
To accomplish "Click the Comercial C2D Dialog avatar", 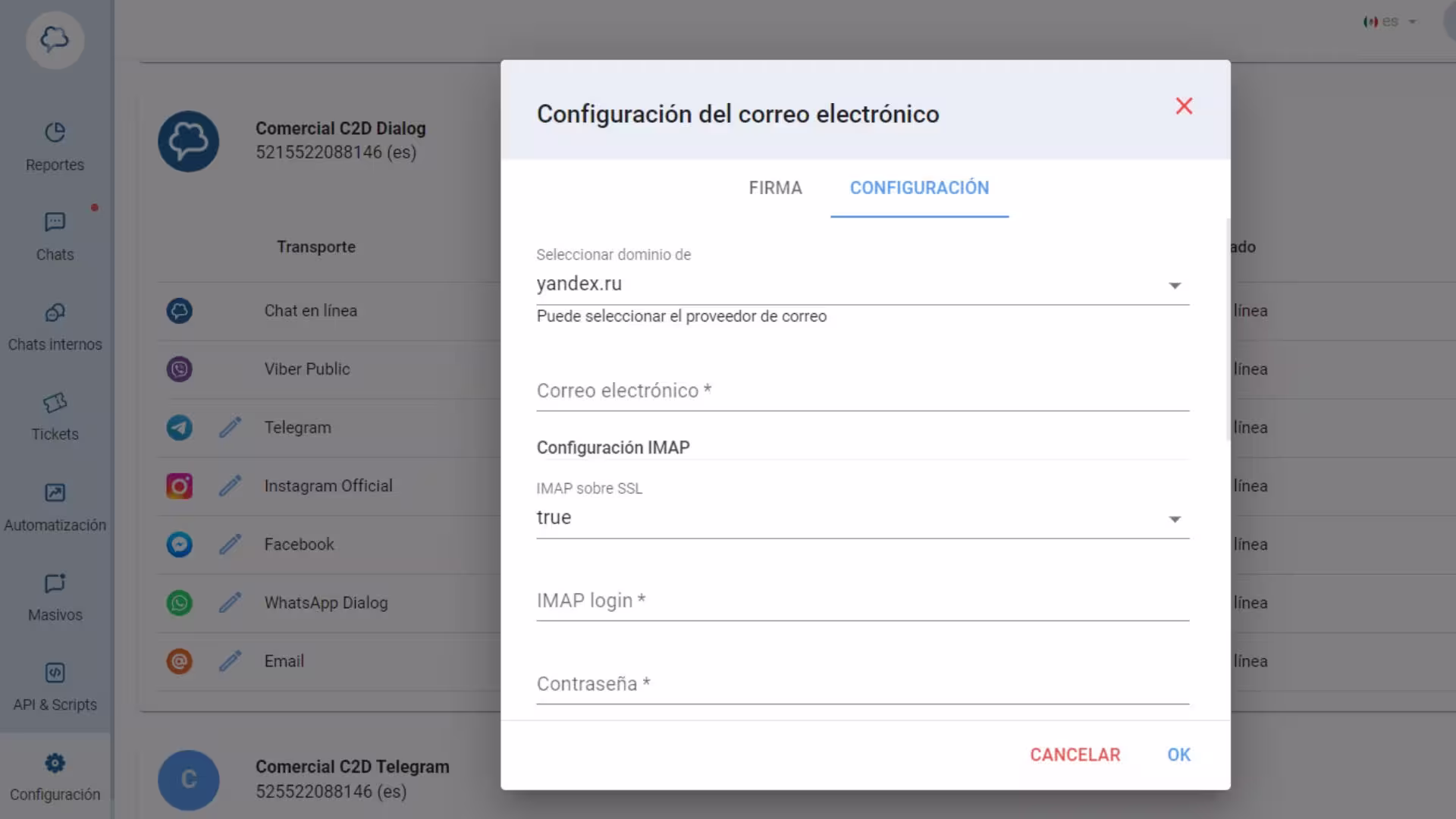I will tap(188, 141).
